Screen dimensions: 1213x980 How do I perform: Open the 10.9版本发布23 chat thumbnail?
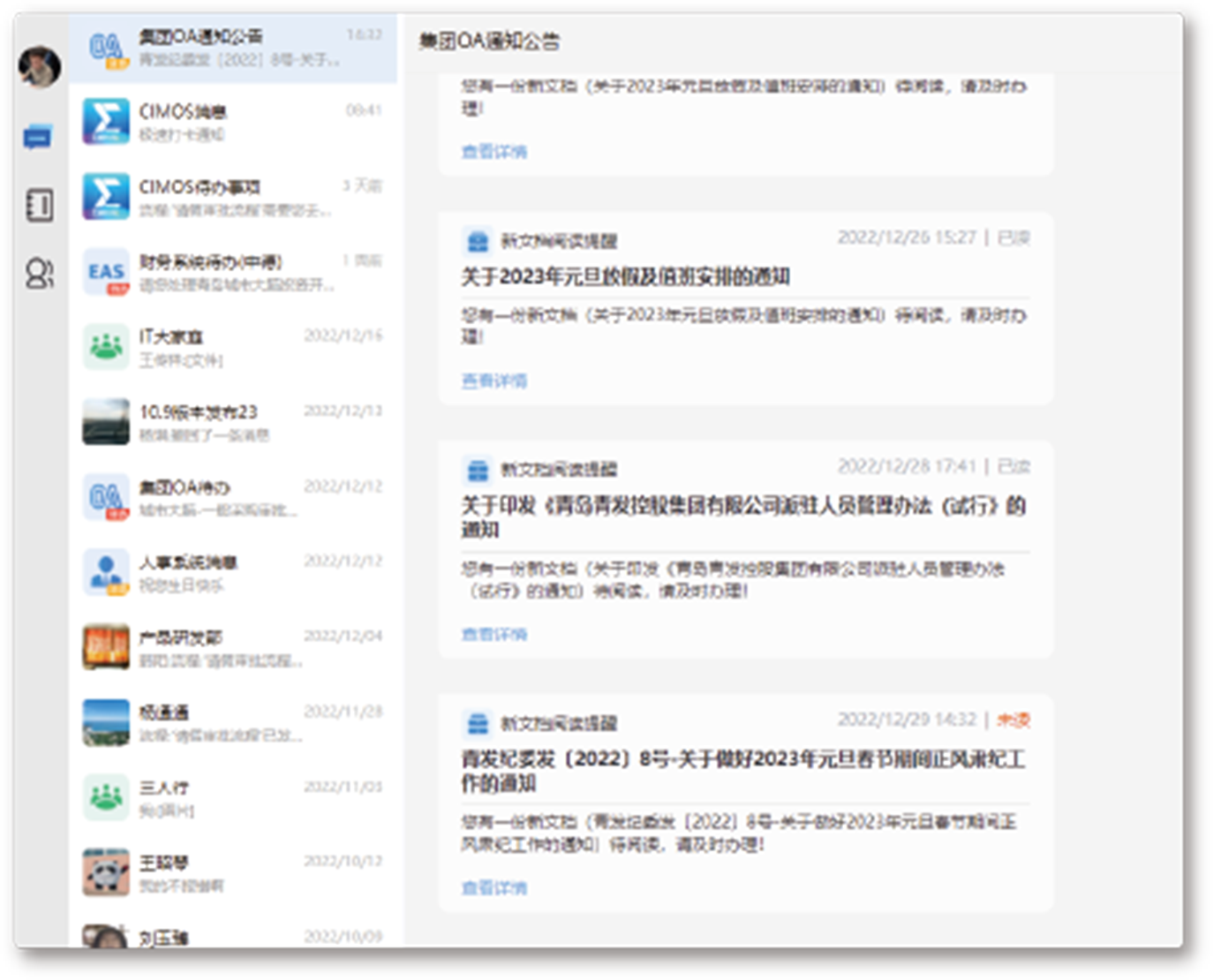point(106,422)
